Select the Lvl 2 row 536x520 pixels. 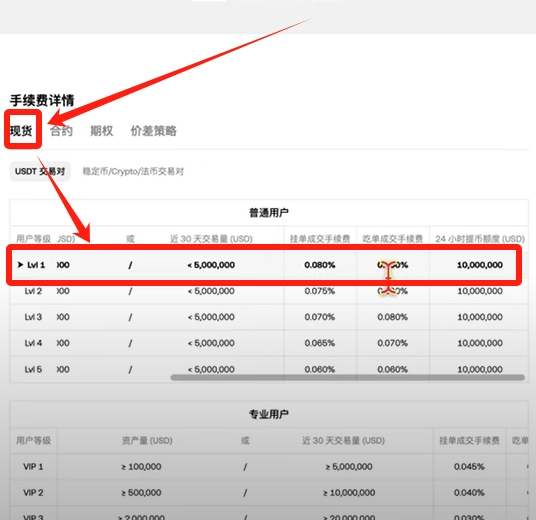point(269,291)
